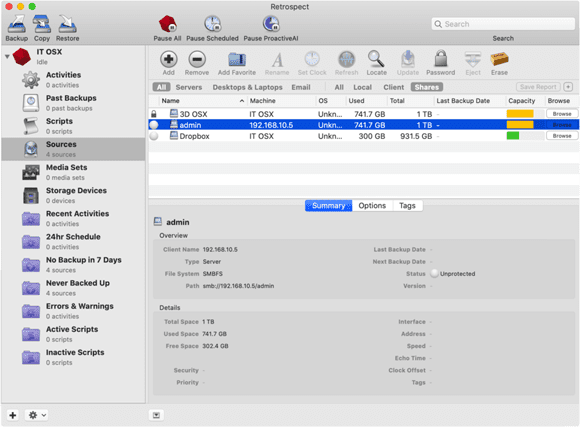580x427 pixels.
Task: Toggle status circle on admin row
Action: (154, 125)
